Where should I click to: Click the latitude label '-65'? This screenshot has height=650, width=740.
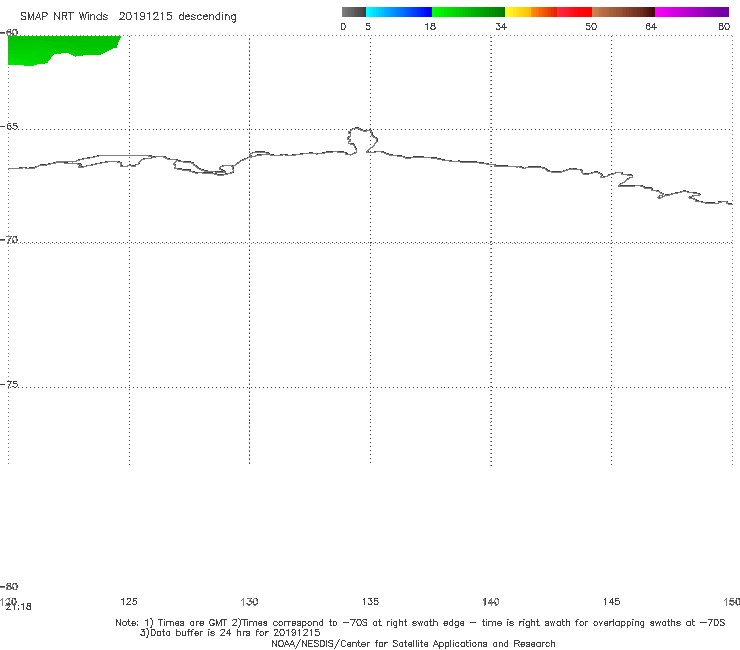pos(9,127)
